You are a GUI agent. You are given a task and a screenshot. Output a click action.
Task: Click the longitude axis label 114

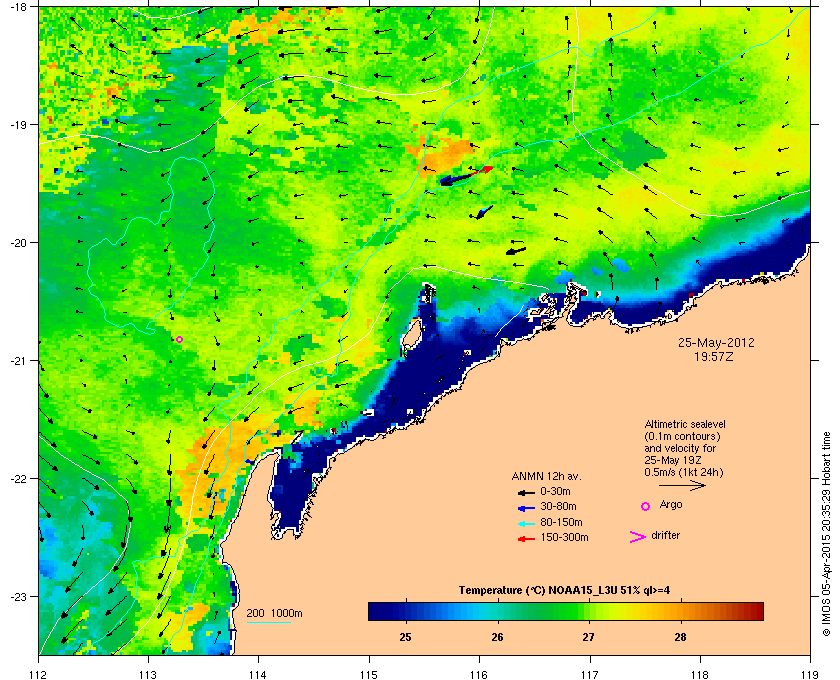point(258,674)
